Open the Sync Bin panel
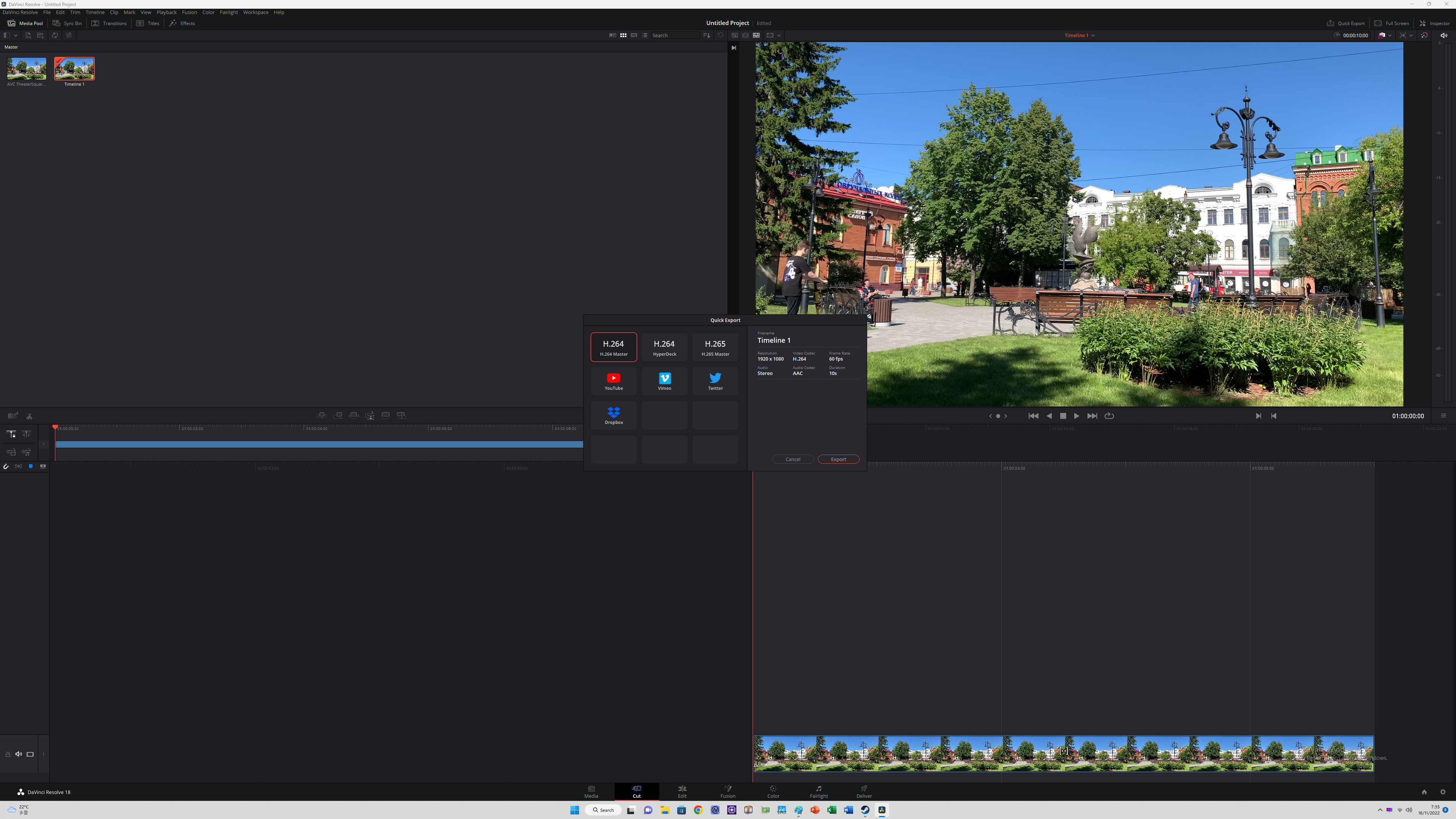The image size is (1456, 819). (x=67, y=23)
